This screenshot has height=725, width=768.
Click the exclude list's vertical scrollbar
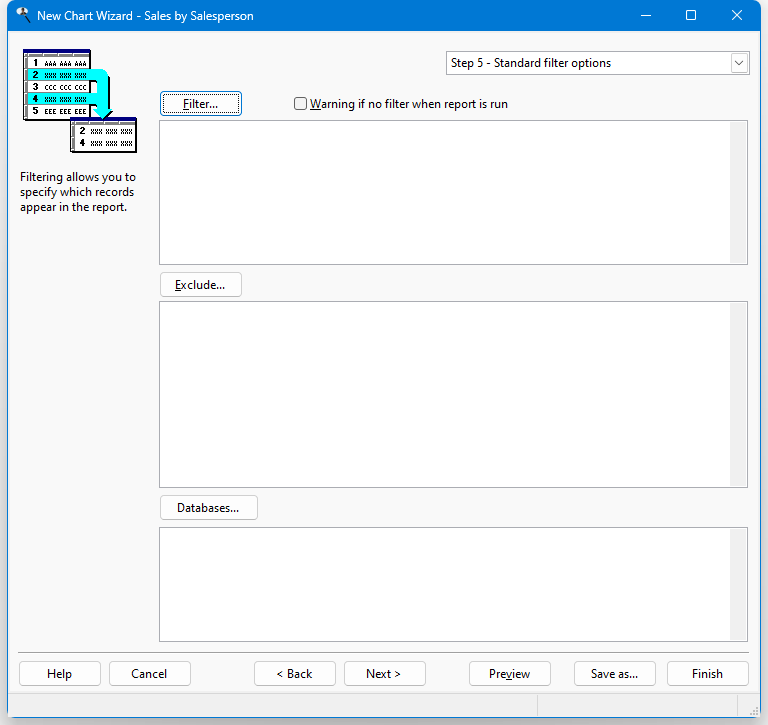pos(738,394)
